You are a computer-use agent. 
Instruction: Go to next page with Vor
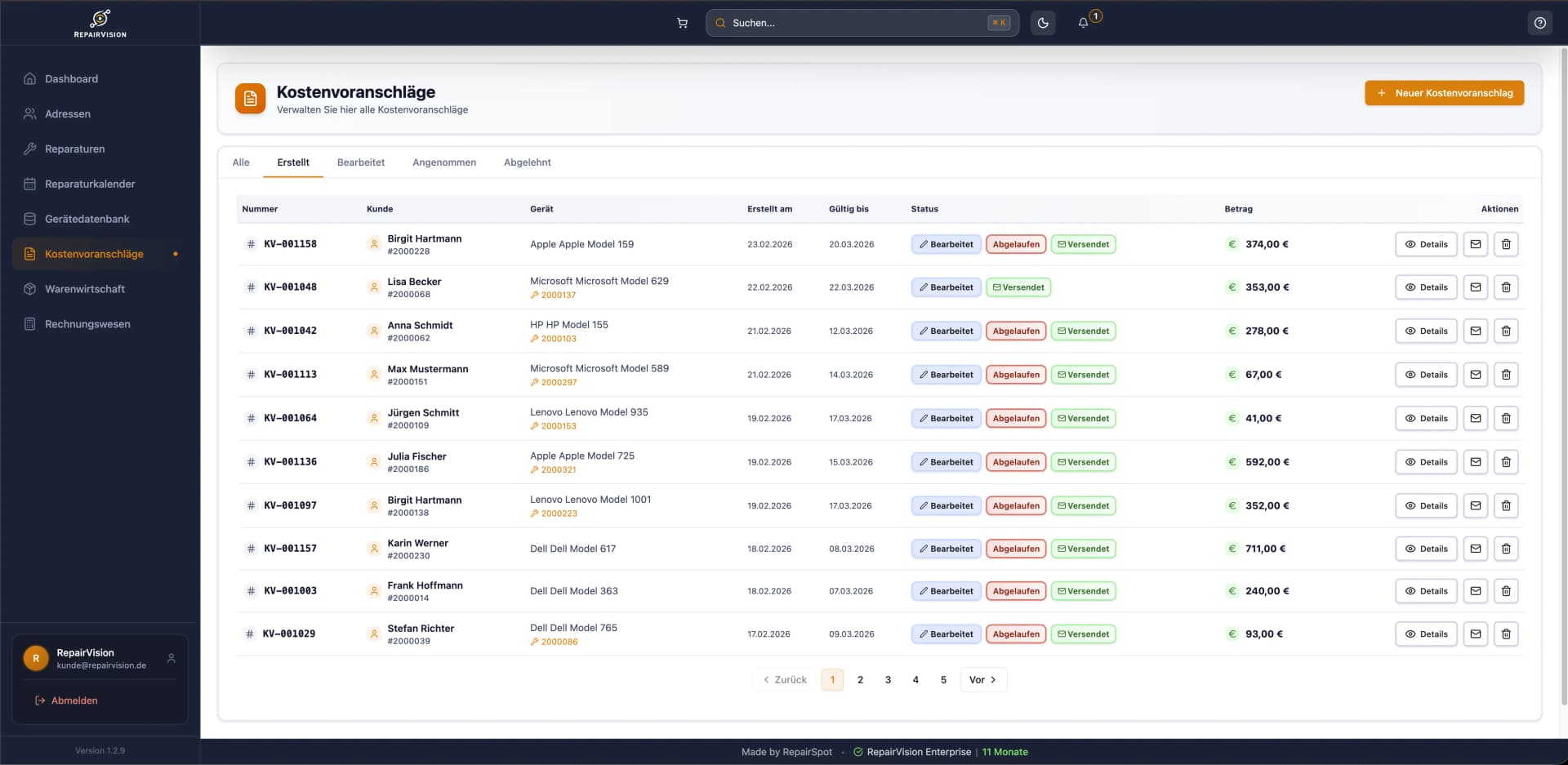pyautogui.click(x=982, y=679)
